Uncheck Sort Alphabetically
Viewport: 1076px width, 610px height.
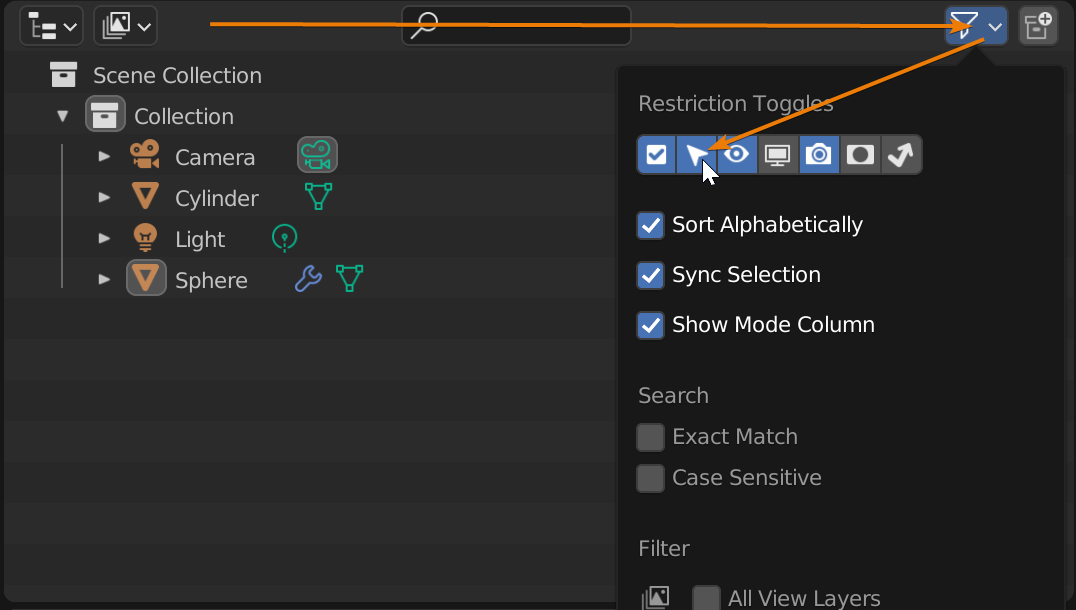(x=651, y=225)
